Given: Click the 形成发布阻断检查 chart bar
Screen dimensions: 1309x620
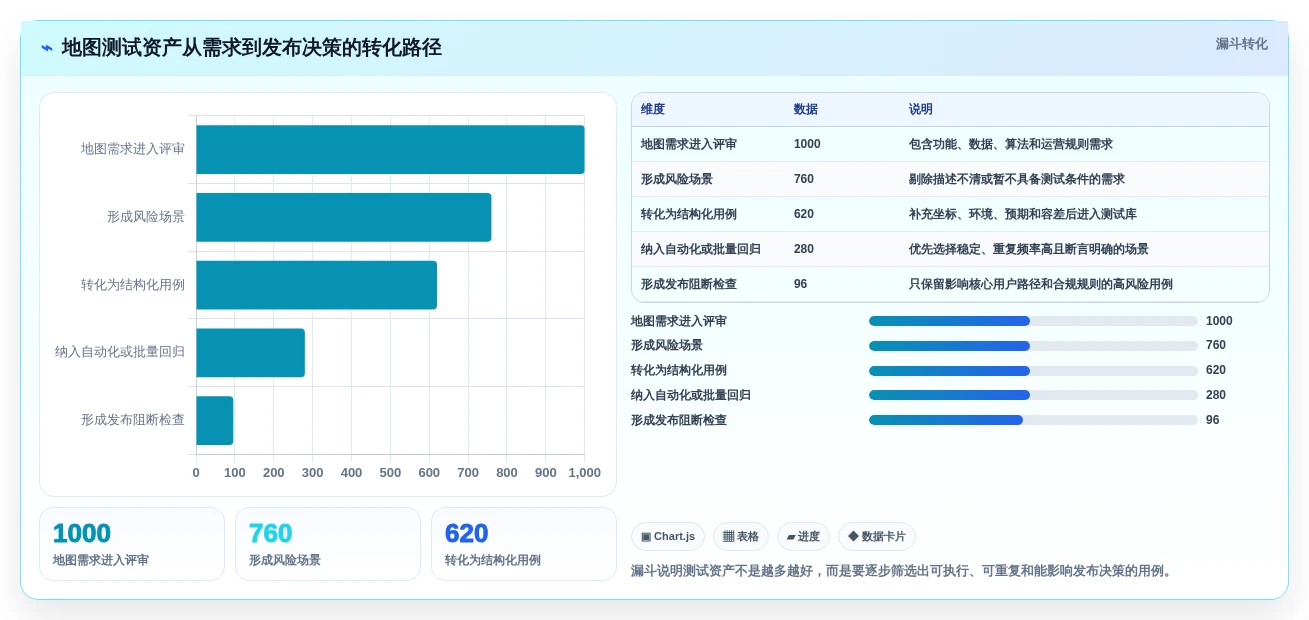Looking at the screenshot, I should tap(214, 420).
